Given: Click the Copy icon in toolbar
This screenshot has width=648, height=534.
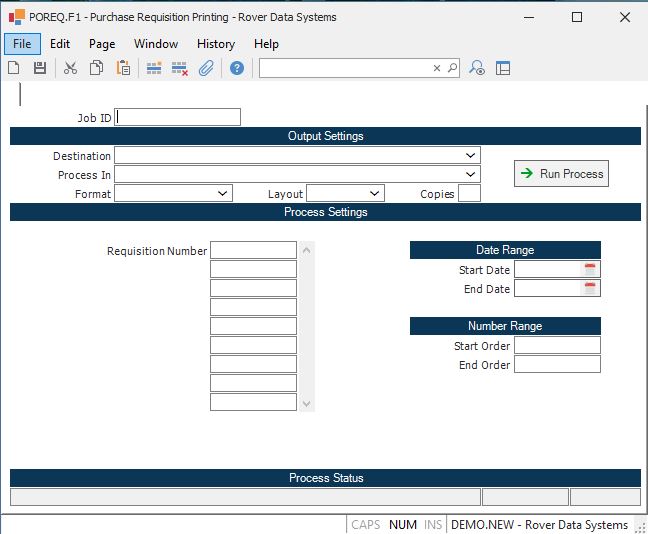Looking at the screenshot, I should (x=97, y=68).
